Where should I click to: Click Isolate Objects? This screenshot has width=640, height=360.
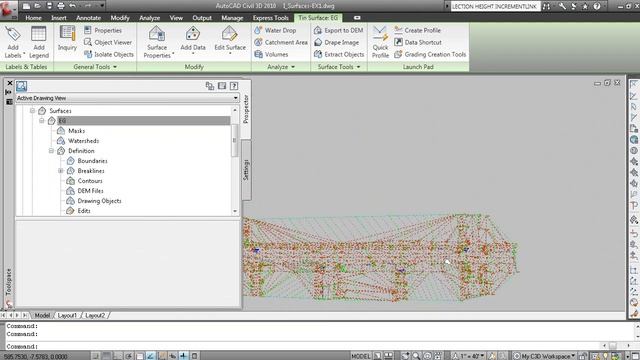coord(109,54)
